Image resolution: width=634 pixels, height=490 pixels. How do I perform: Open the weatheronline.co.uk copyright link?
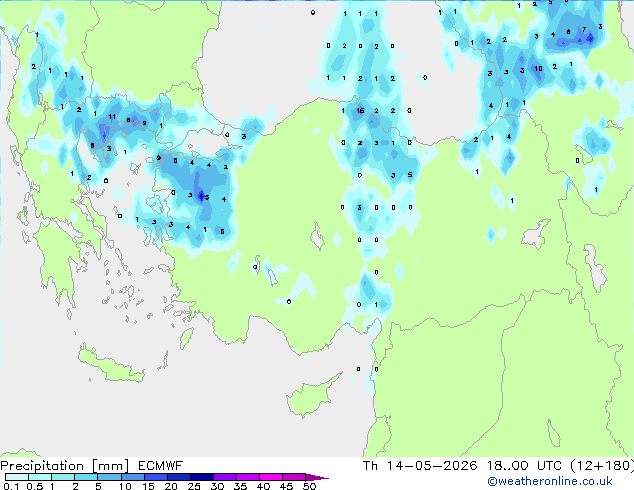point(550,482)
